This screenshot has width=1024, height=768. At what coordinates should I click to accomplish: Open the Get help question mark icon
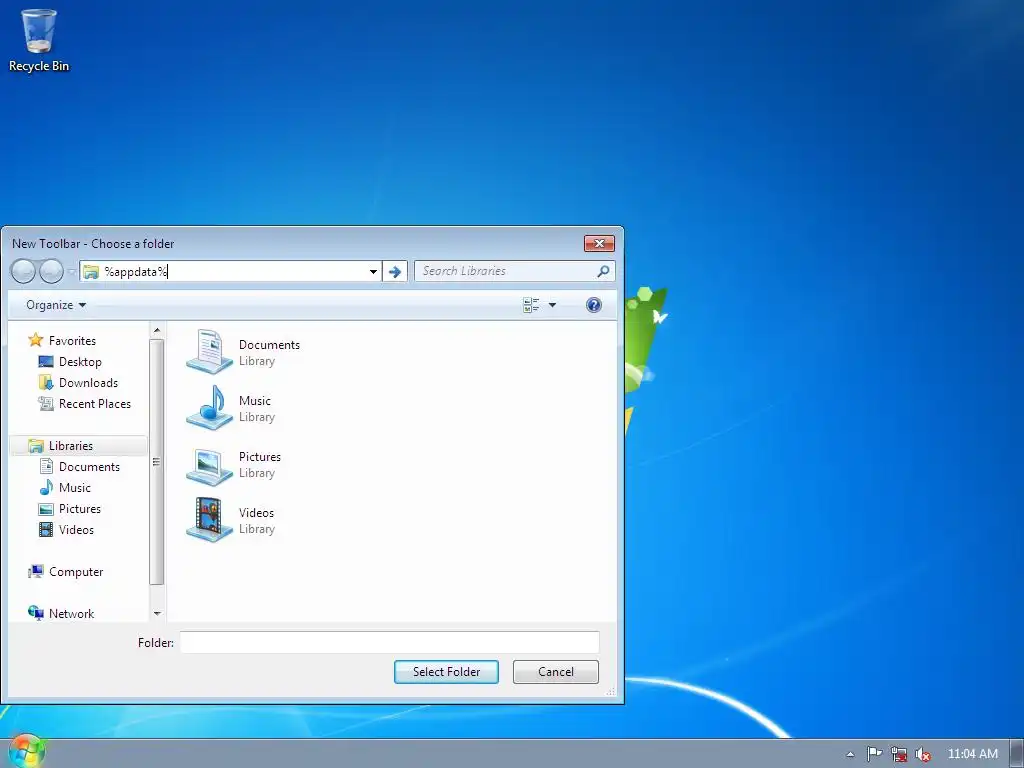[x=594, y=305]
